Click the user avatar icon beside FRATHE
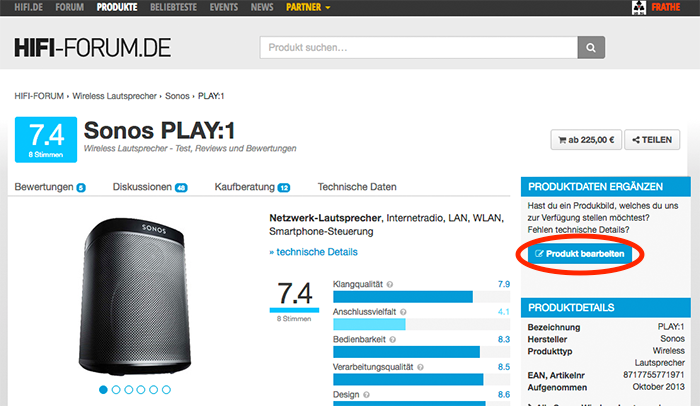The image size is (700, 406). point(640,7)
